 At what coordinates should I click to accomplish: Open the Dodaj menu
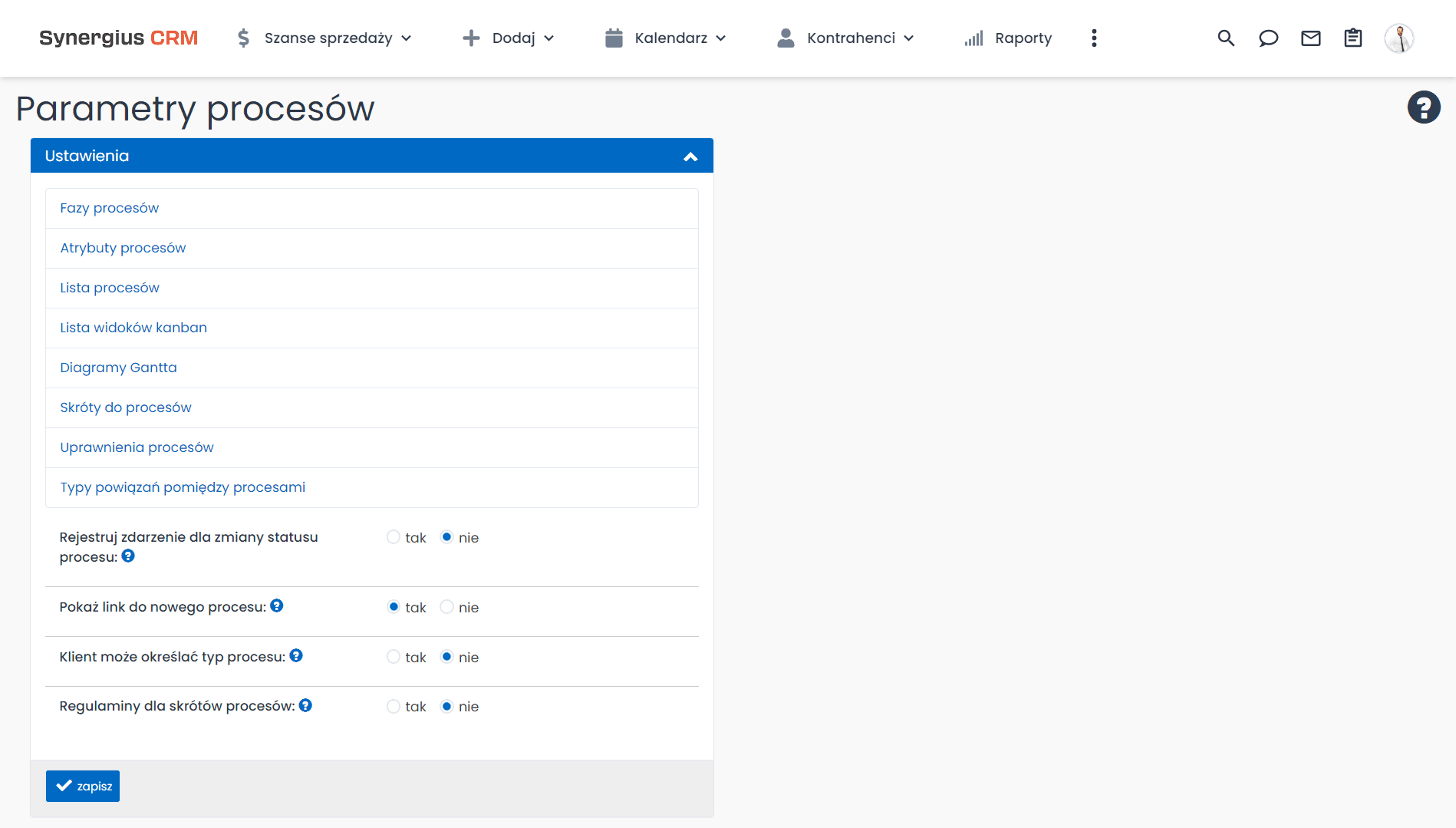[x=512, y=38]
